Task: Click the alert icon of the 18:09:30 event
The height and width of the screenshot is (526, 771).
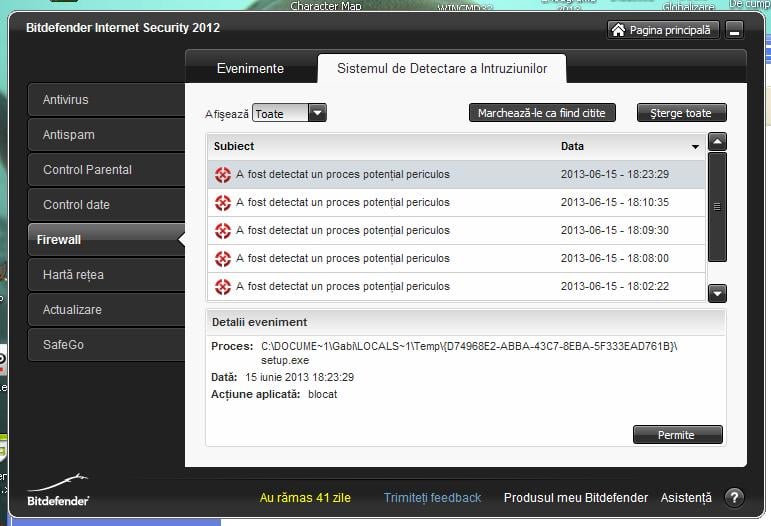Action: tap(223, 231)
